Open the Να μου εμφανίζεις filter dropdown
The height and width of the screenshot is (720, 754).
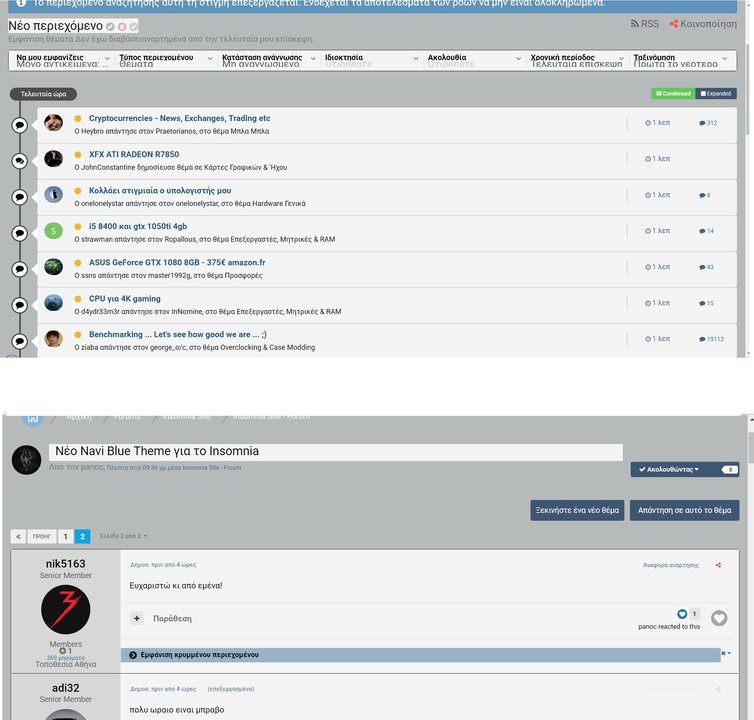(63, 60)
